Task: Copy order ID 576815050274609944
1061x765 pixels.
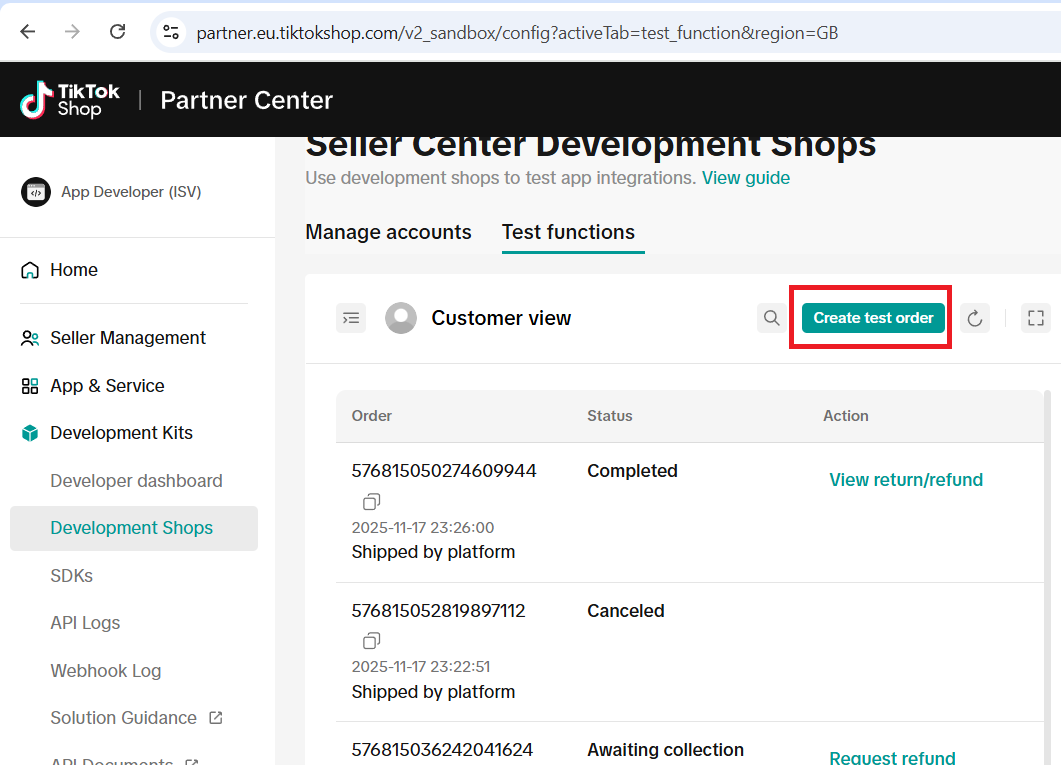Action: tap(372, 501)
